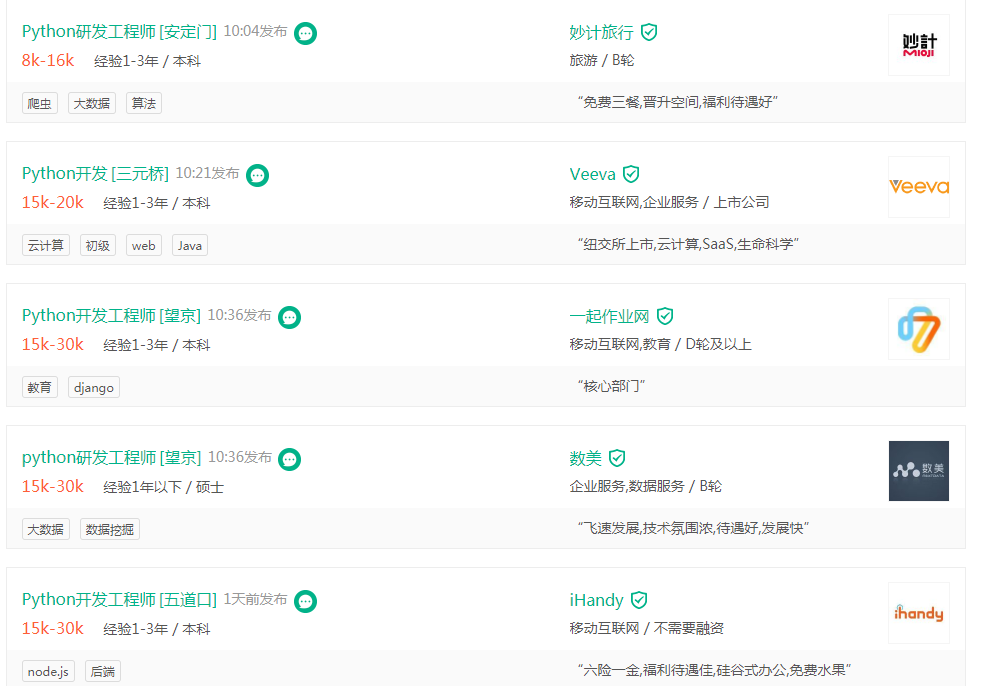Select the 教育 tag
This screenshot has height=686, width=995.
(x=40, y=388)
